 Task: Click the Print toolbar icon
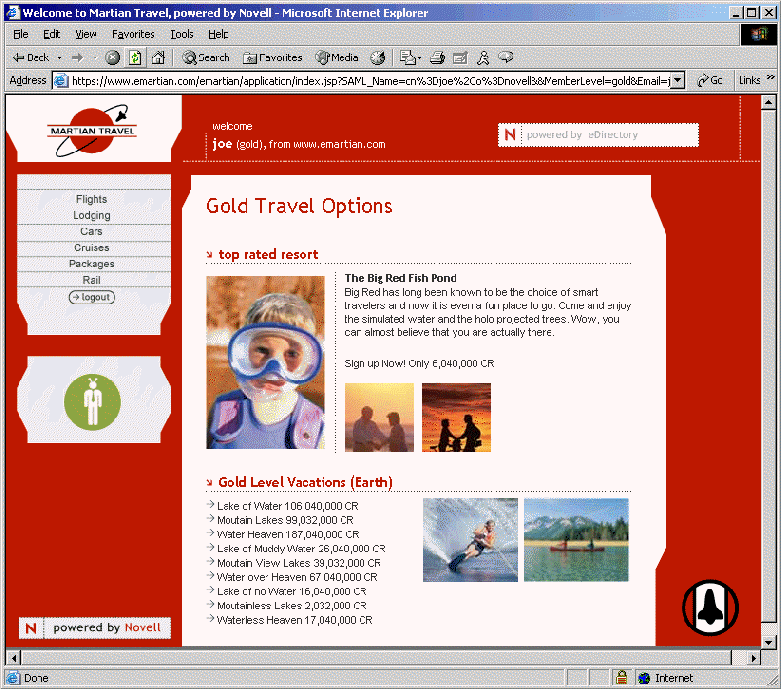click(x=437, y=58)
